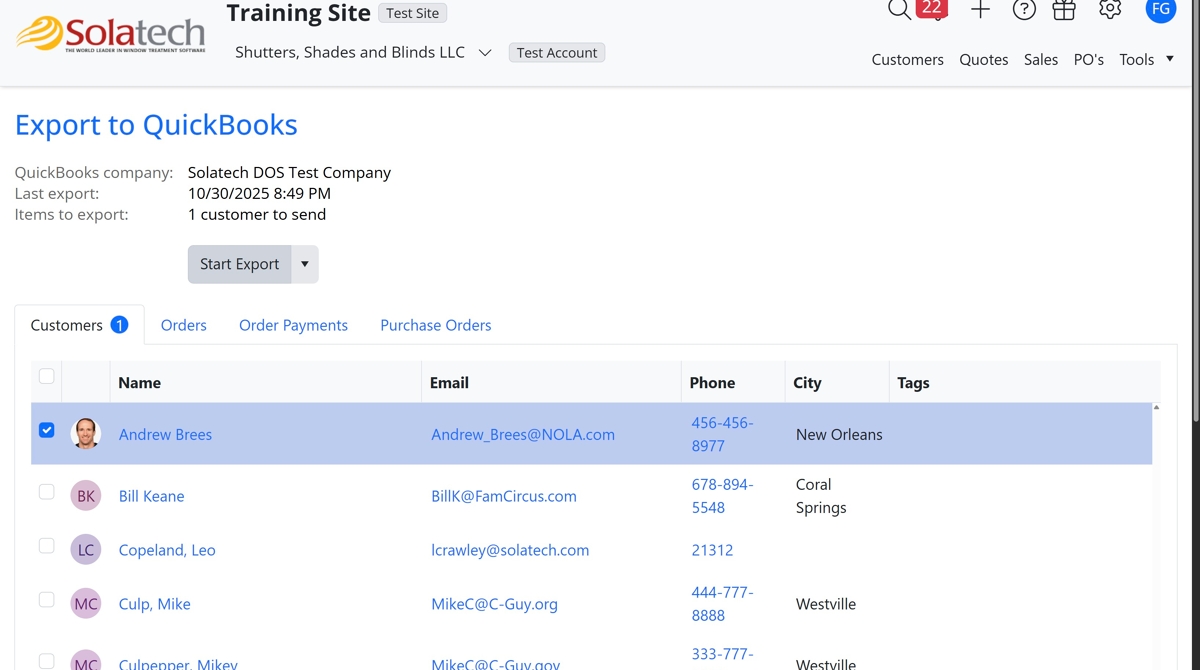This screenshot has height=670, width=1200.
Task: Switch to the Customers tab
Action: coord(79,325)
